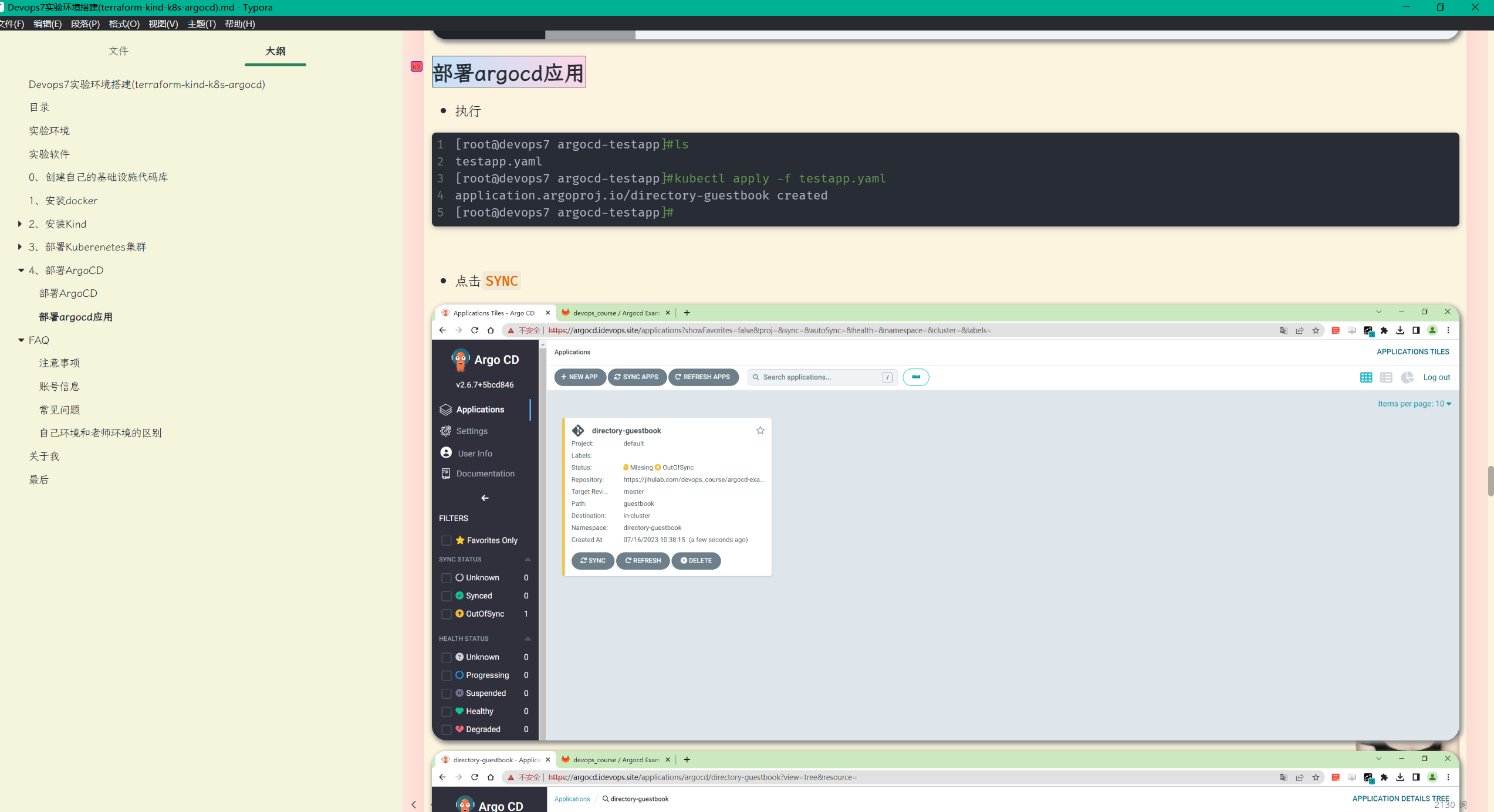Open the 帮助(H) menu
1494x812 pixels.
pos(240,23)
